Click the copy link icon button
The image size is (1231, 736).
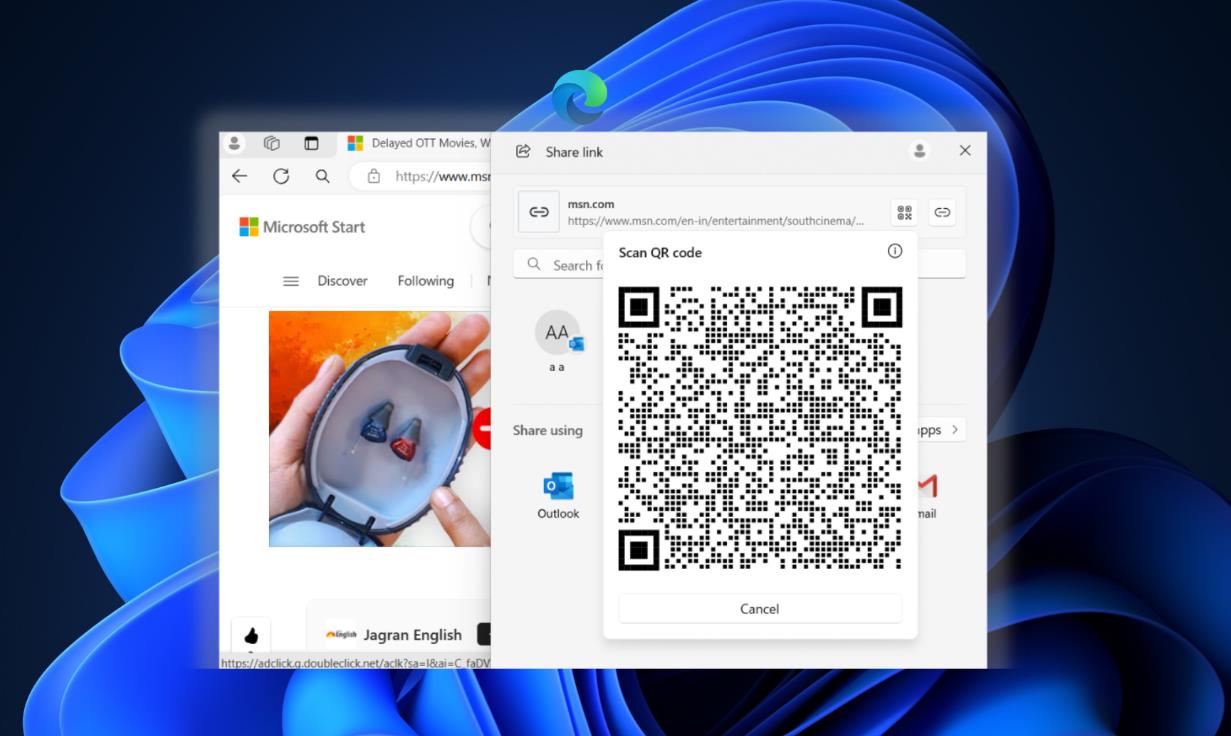pos(942,212)
